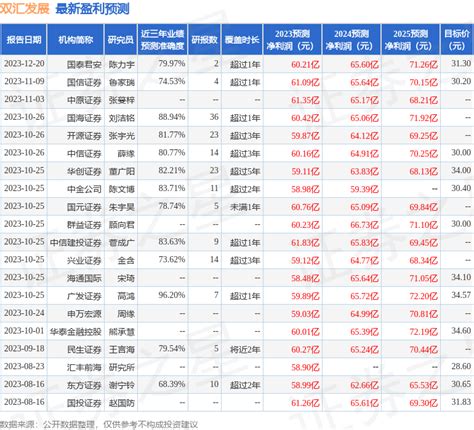This screenshot has height=430, width=474.
Task: Select the '2023预测净利润（元）' column header
Action: pos(292,40)
